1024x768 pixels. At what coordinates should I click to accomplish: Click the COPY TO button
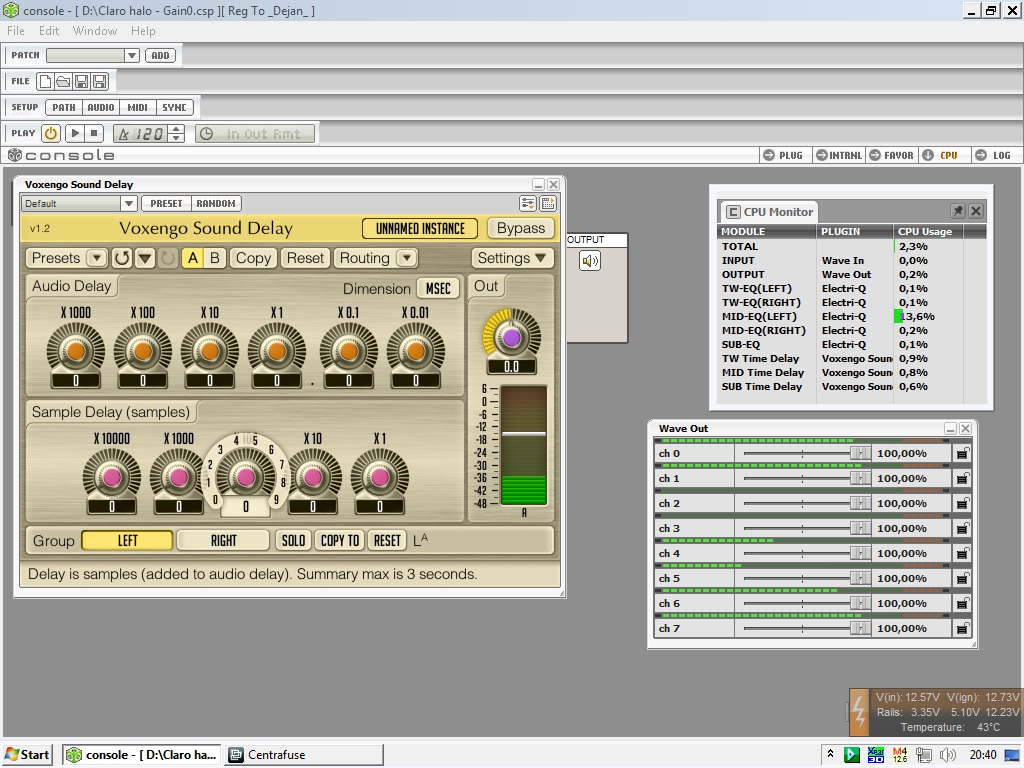[x=340, y=541]
